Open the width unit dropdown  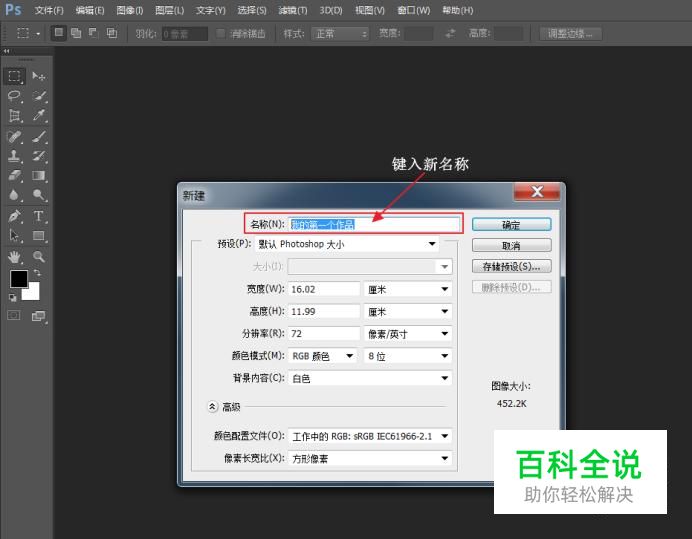pyautogui.click(x=407, y=289)
